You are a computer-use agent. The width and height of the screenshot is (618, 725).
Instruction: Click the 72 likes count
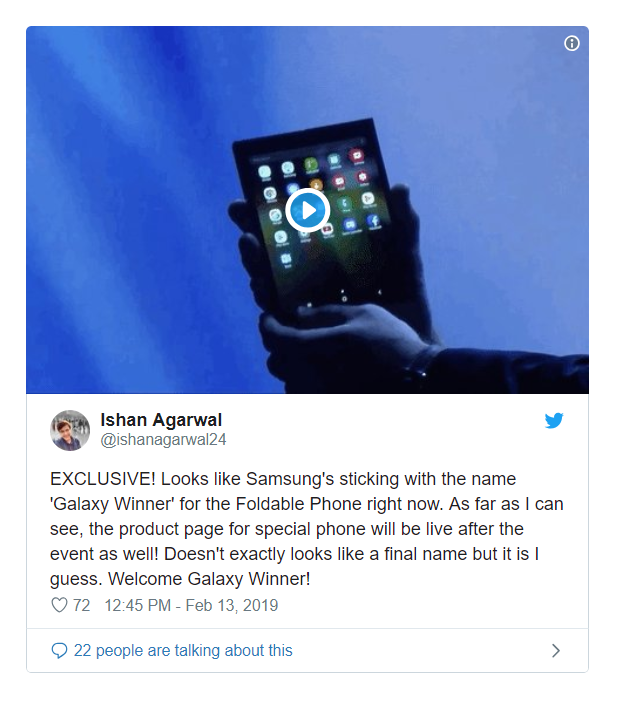tap(81, 605)
